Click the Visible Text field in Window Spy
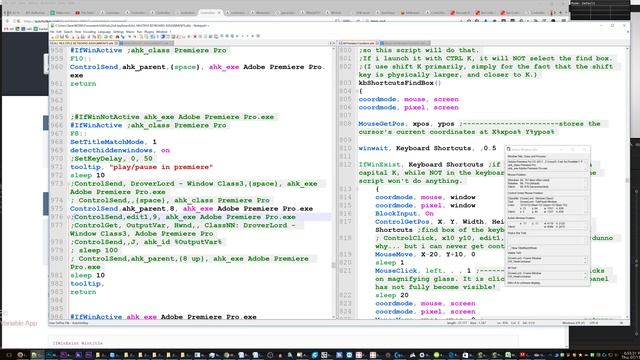The height and width of the screenshot is (360, 640). 547,260
